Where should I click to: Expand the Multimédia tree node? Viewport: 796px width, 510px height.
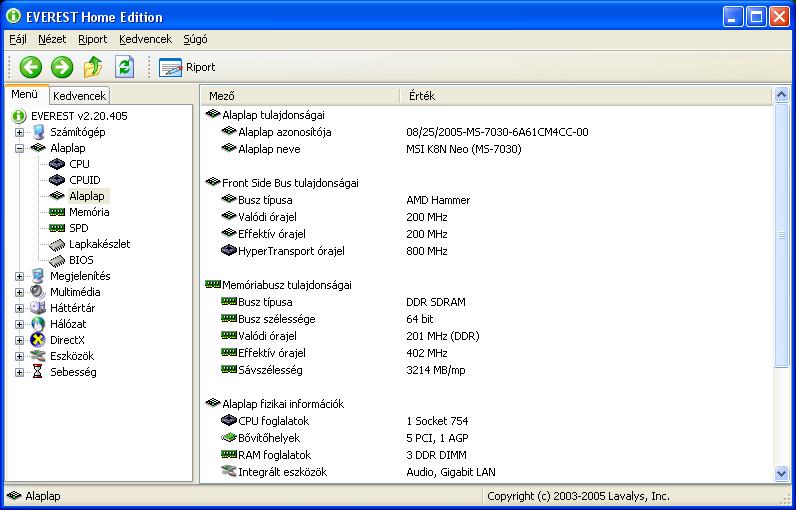[19, 293]
